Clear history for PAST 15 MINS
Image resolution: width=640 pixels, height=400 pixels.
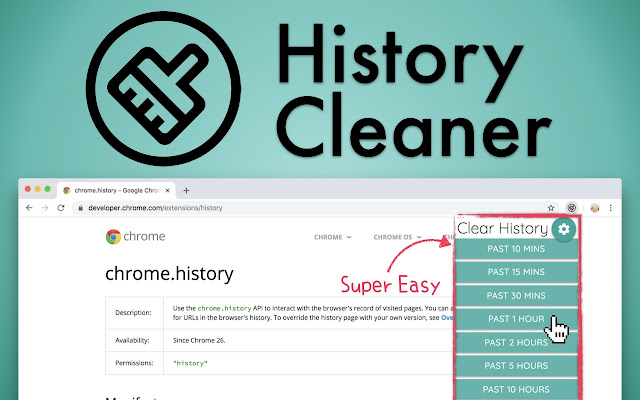point(516,272)
